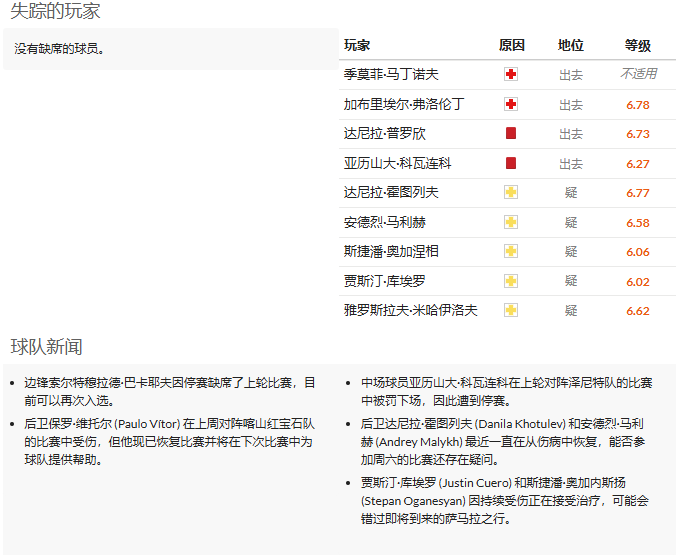Open player 加布里埃尔·弗洛伦丁 profile
Screen dimensions: 677x555
(x=404, y=104)
